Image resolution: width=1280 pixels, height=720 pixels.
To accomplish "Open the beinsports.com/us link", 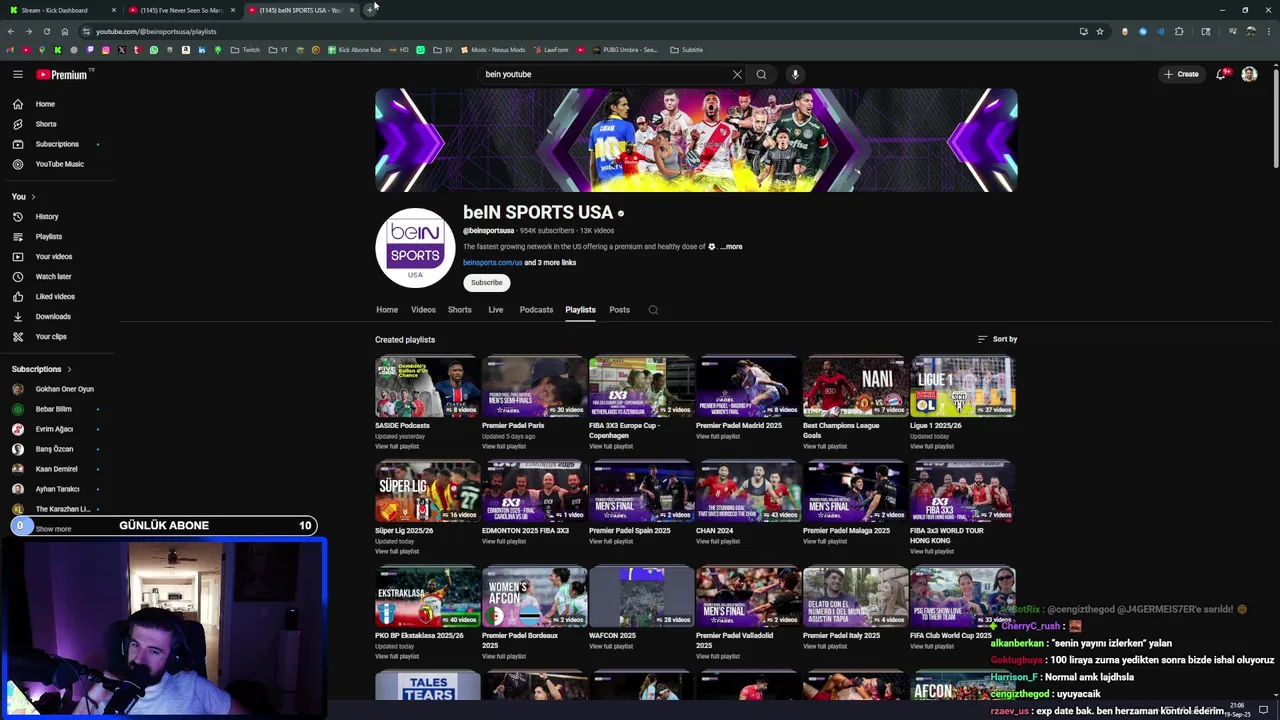I will point(492,263).
